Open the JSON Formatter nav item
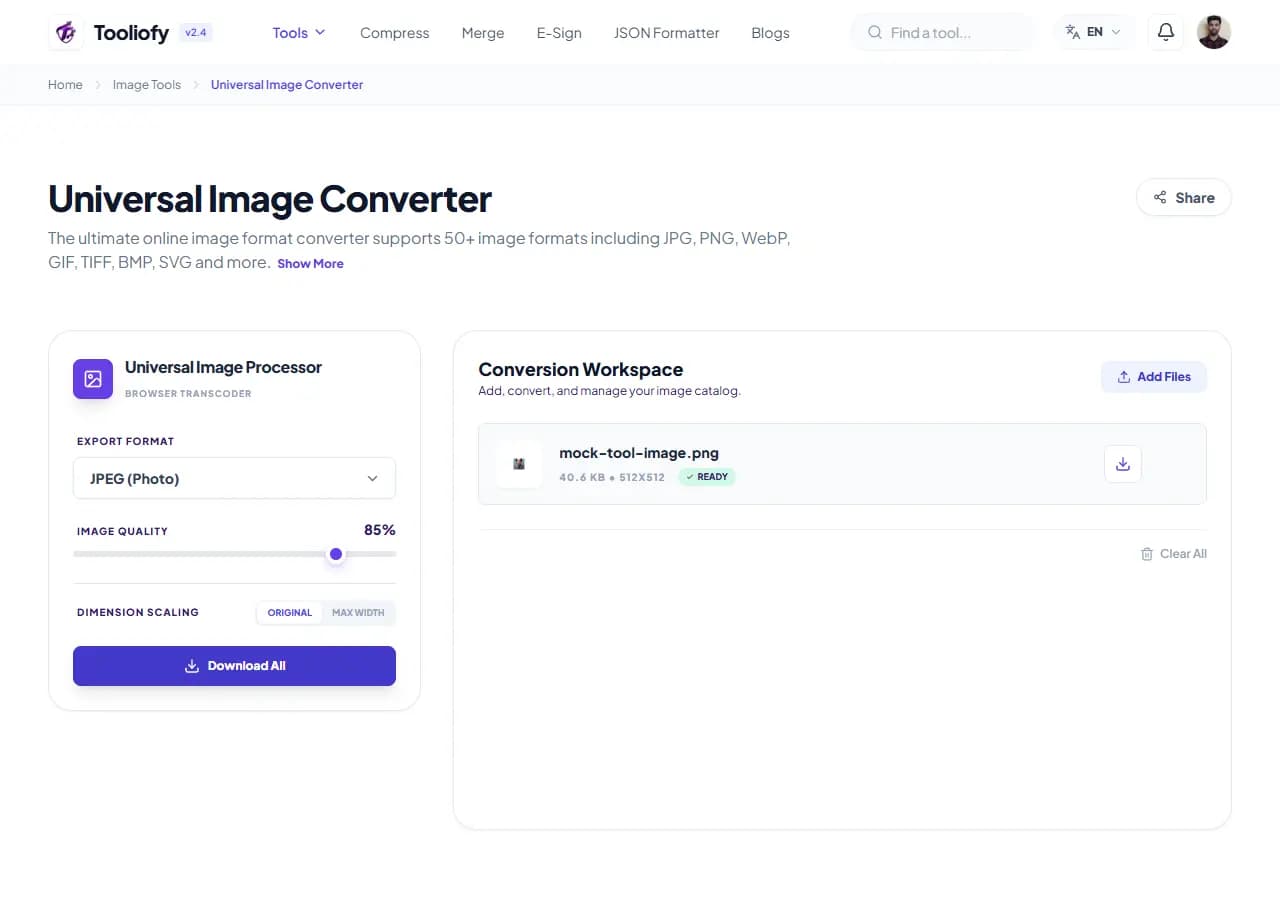 point(666,33)
